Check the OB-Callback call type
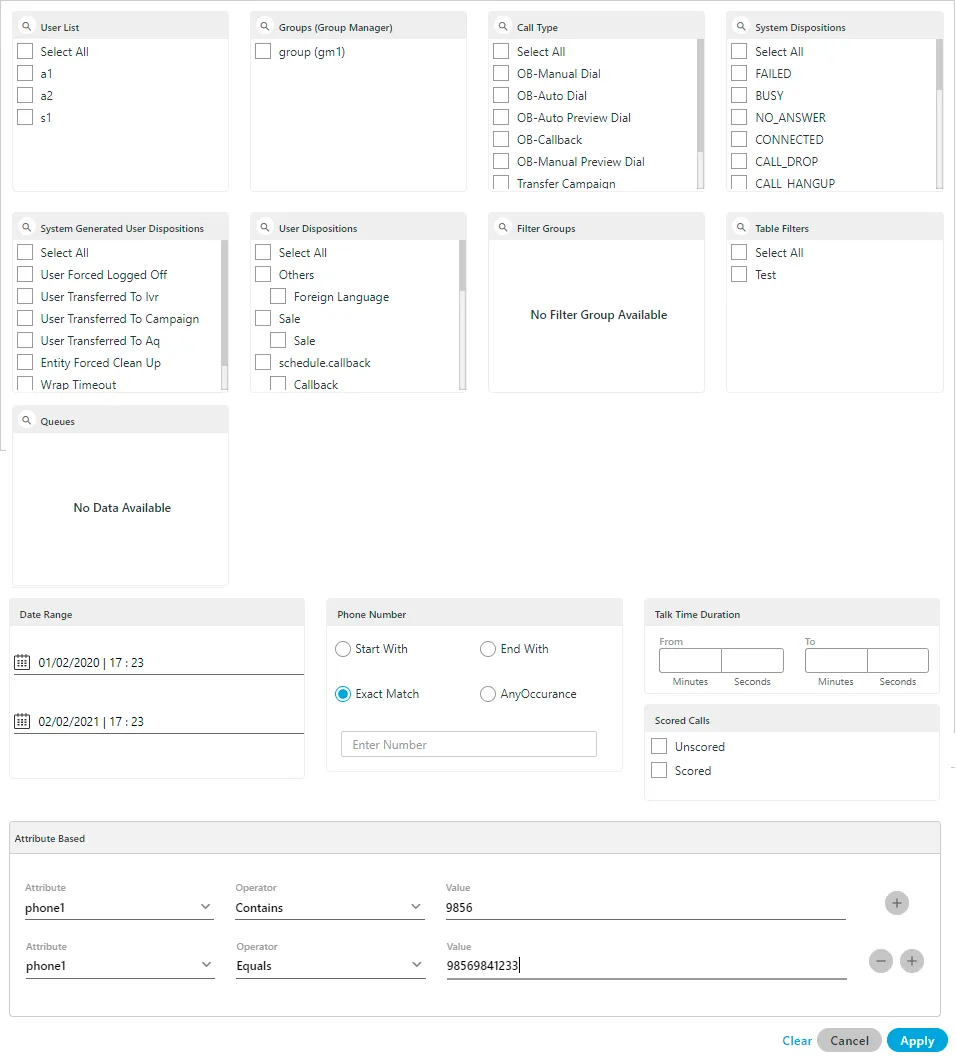The image size is (956, 1057). (x=501, y=139)
